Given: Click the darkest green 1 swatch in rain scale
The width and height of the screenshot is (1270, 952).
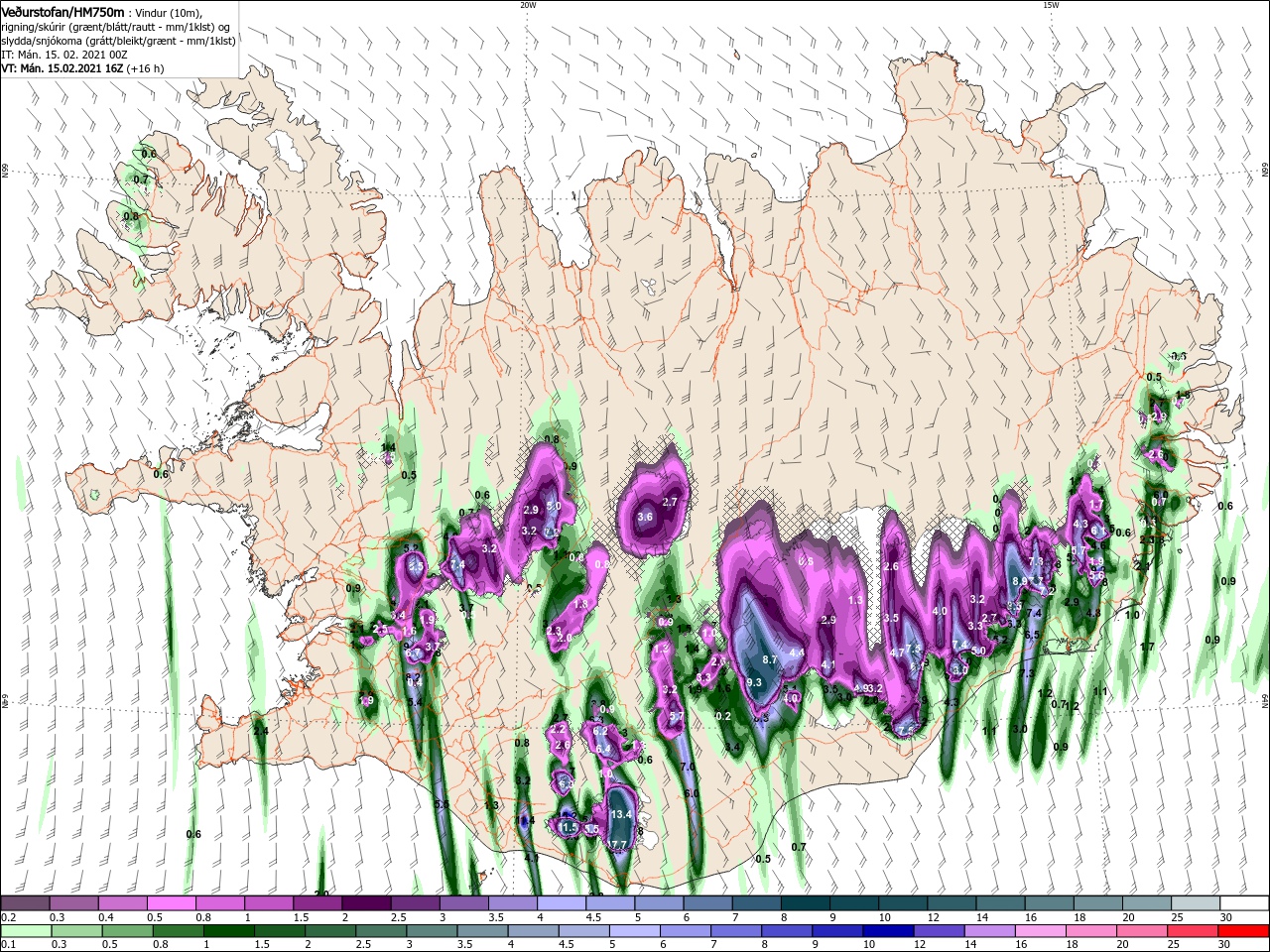Looking at the screenshot, I should click(228, 931).
